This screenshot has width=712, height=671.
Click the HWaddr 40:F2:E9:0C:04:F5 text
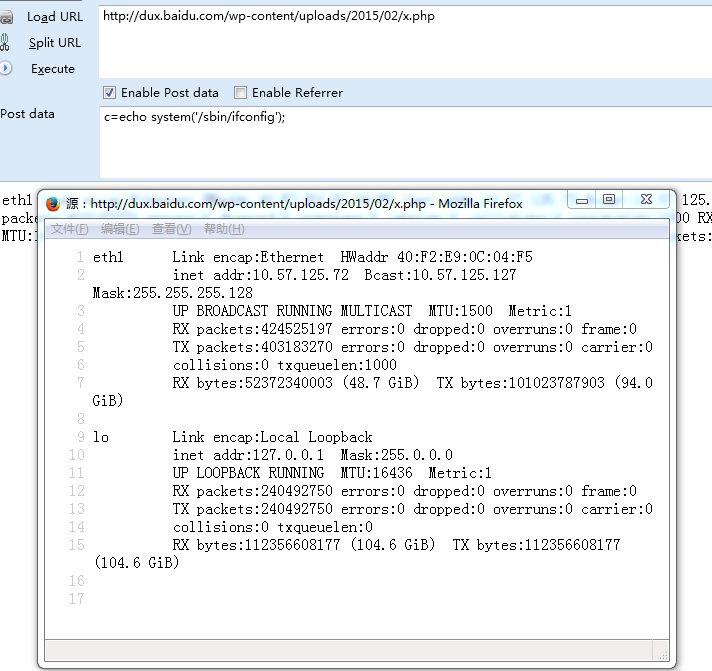(x=436, y=257)
